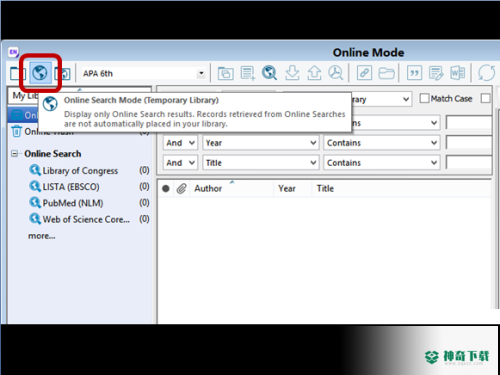Select PubMed (NLM) online search
The height and width of the screenshot is (375, 500).
point(73,203)
